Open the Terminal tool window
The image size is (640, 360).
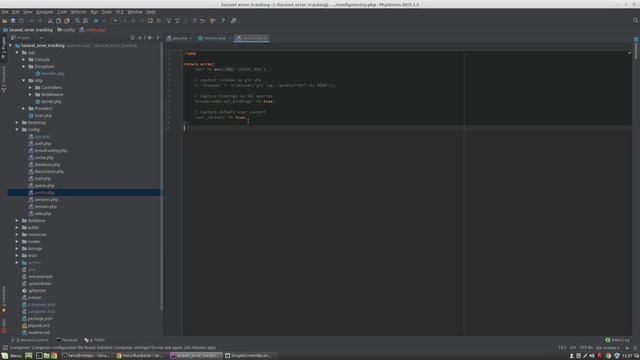click(x=67, y=340)
